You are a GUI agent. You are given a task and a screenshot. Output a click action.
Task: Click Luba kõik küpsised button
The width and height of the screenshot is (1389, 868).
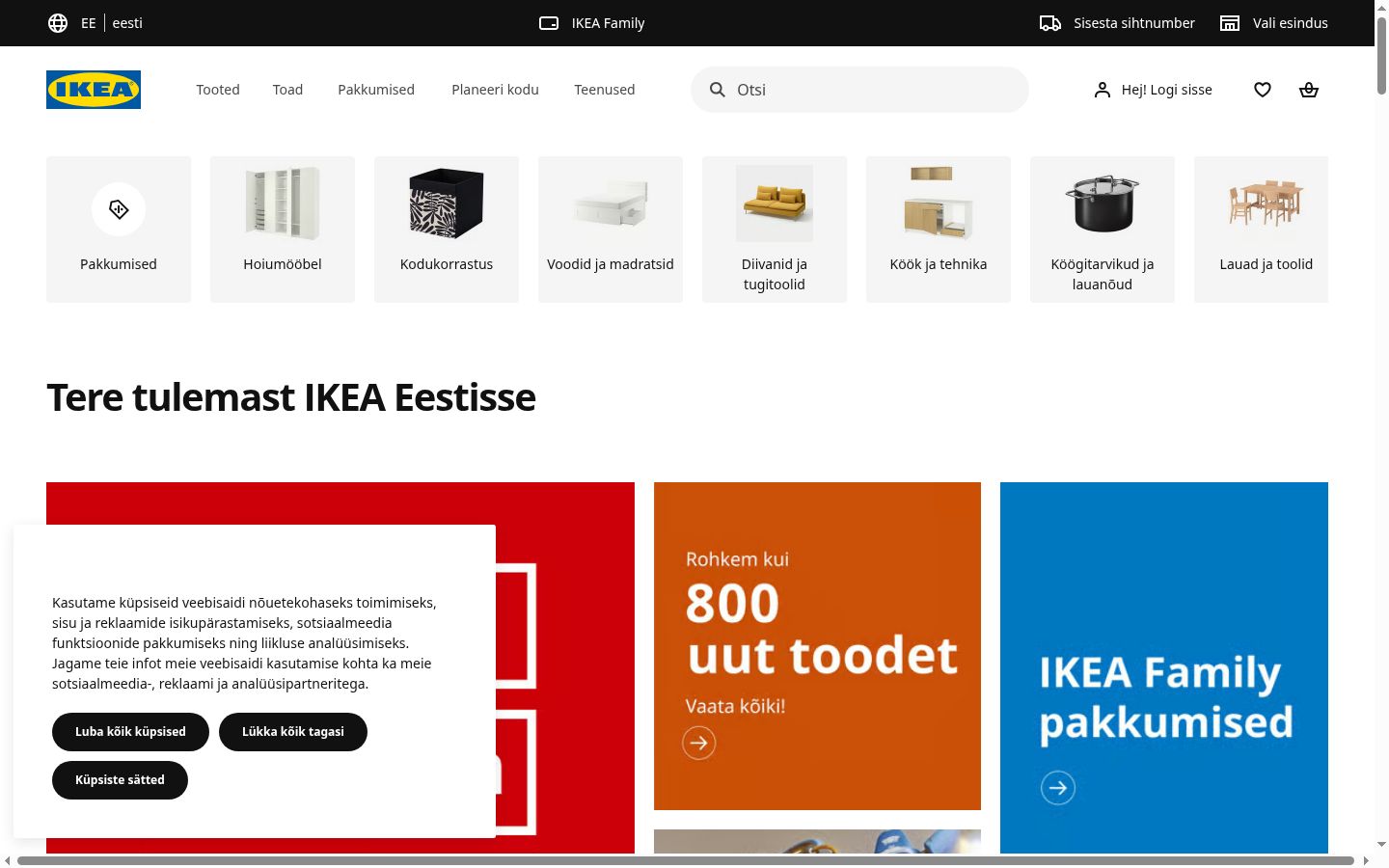pyautogui.click(x=130, y=732)
